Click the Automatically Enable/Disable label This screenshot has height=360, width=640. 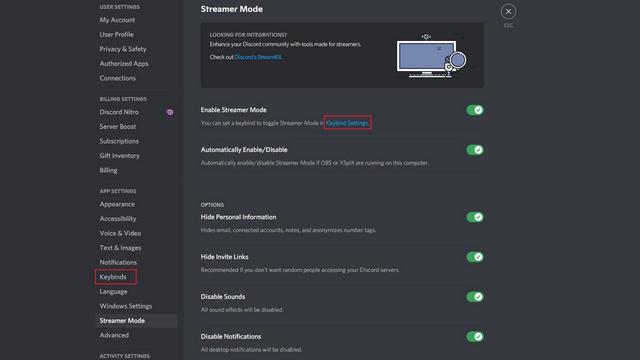(x=244, y=150)
